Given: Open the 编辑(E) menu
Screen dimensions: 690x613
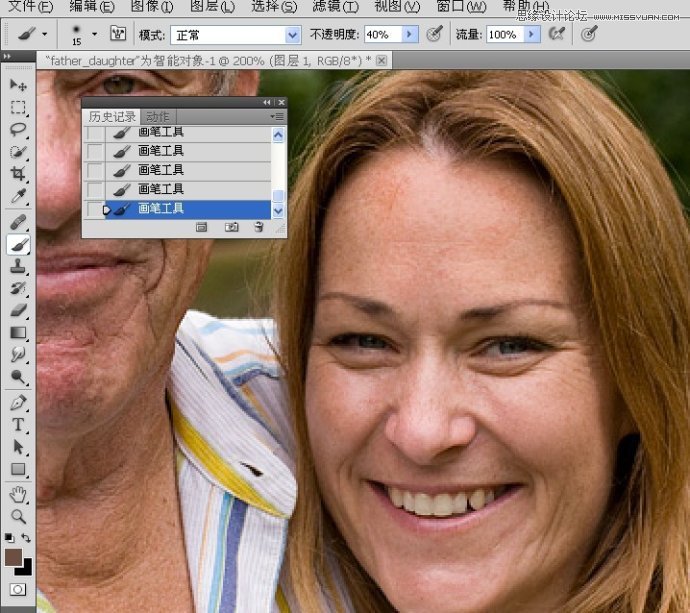Looking at the screenshot, I should click(92, 7).
